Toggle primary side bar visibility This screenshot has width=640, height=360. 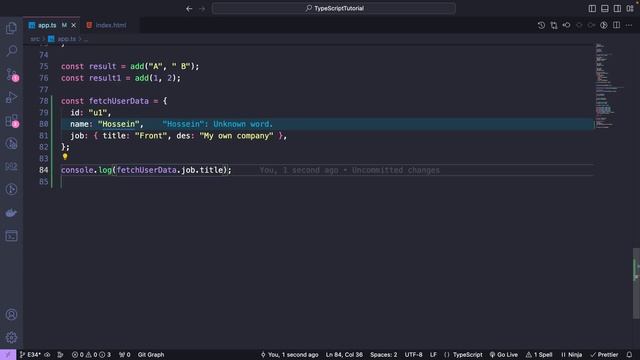592,8
